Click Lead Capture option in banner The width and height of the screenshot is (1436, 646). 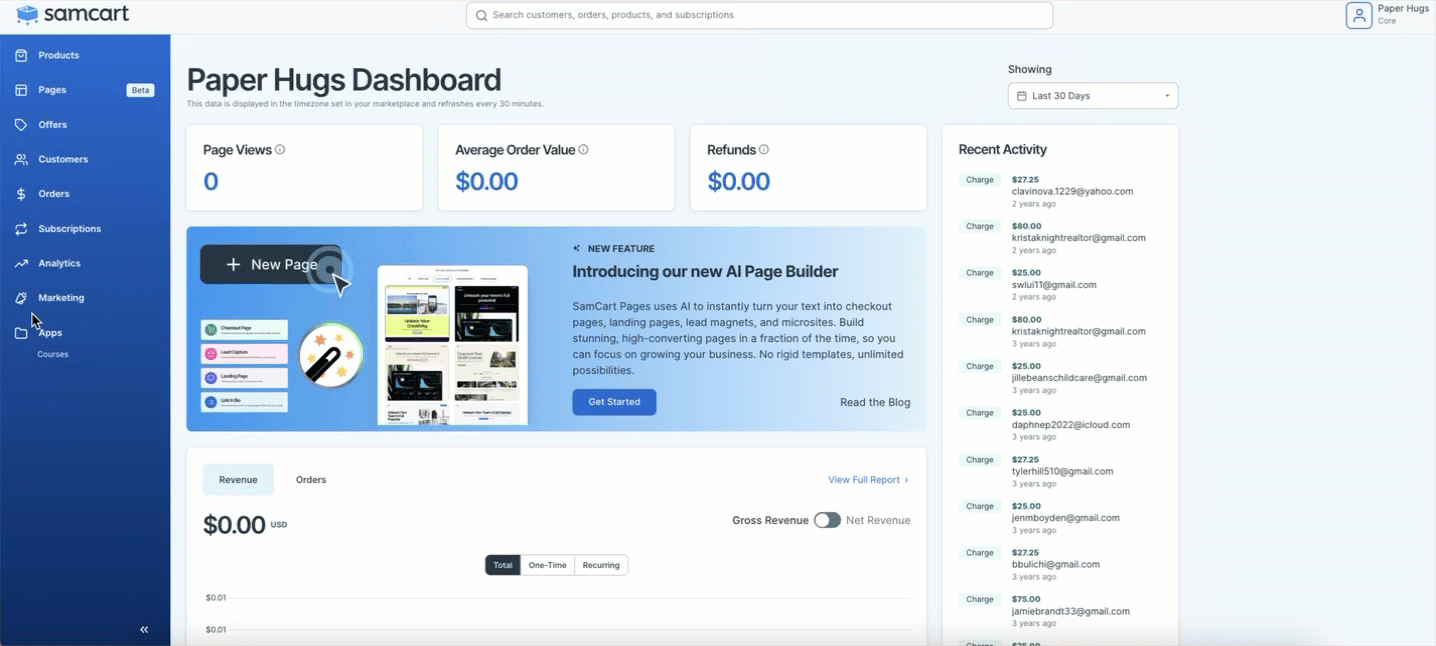coord(244,354)
